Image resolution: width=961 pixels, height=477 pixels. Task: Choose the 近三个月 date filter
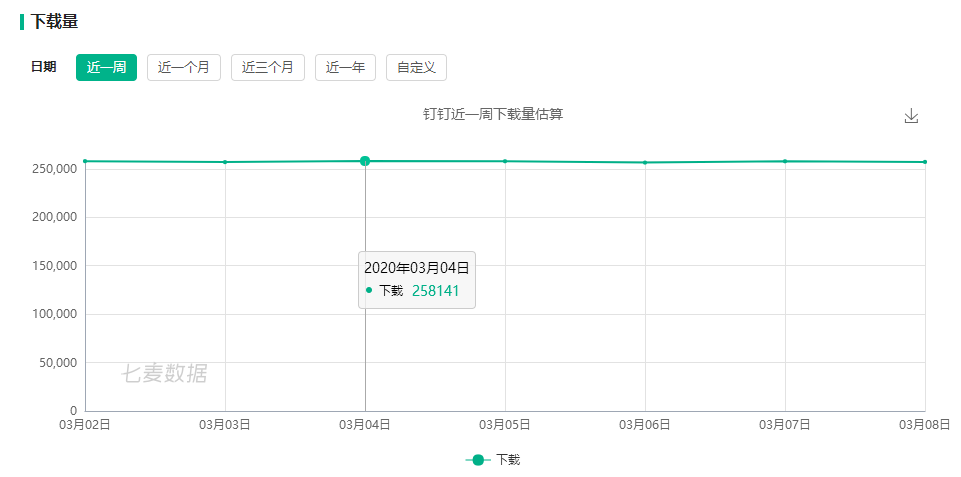(268, 67)
